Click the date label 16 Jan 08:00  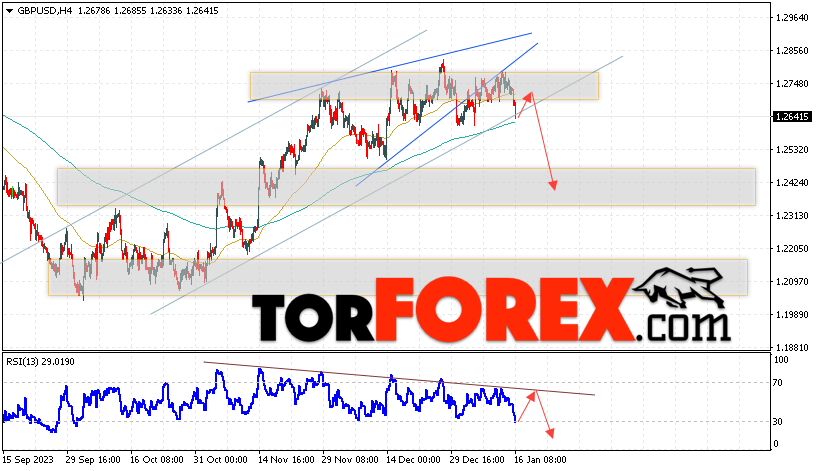click(540, 460)
